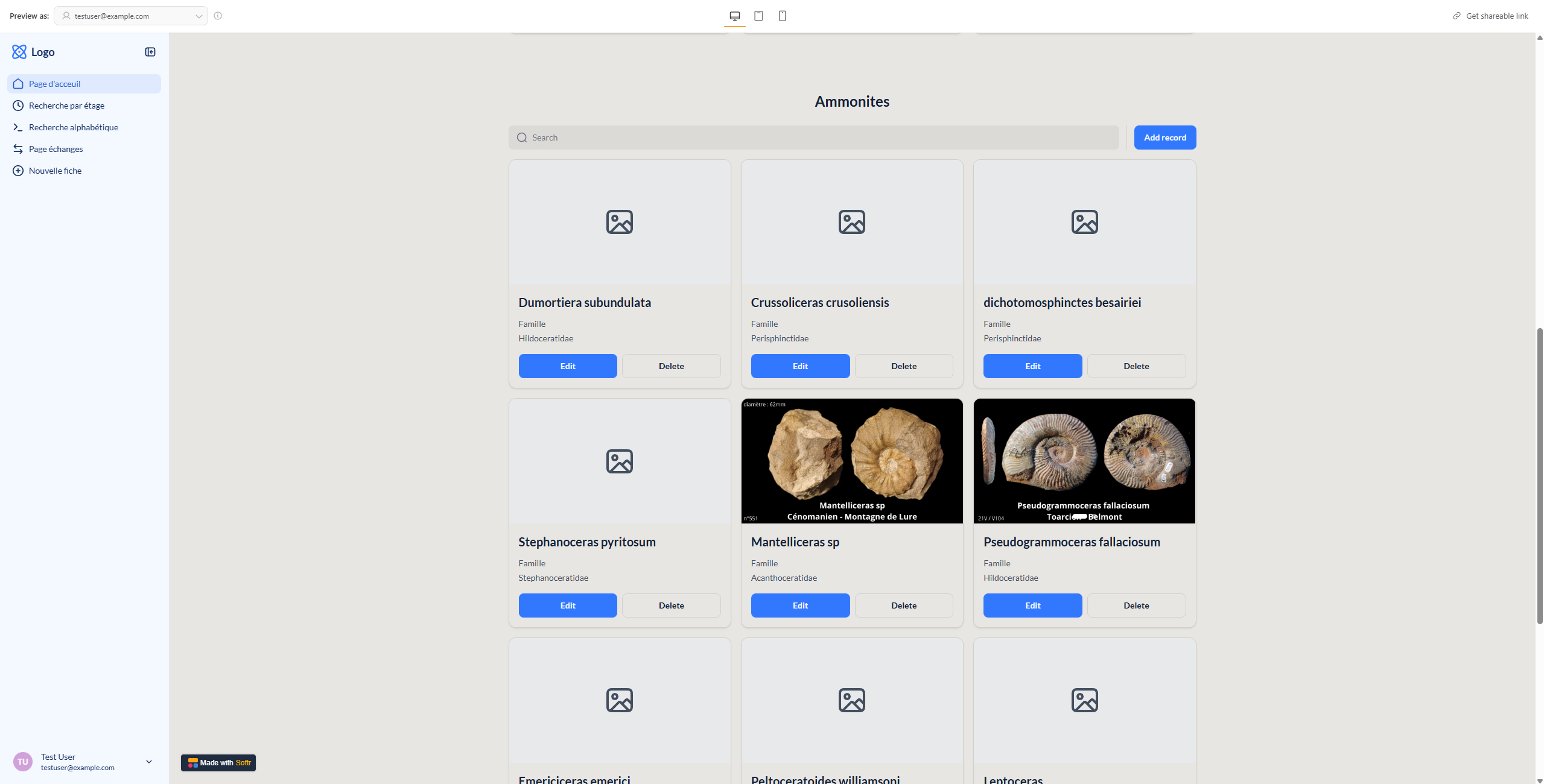
Task: Open Nouvelle fiche page
Action: [x=55, y=171]
